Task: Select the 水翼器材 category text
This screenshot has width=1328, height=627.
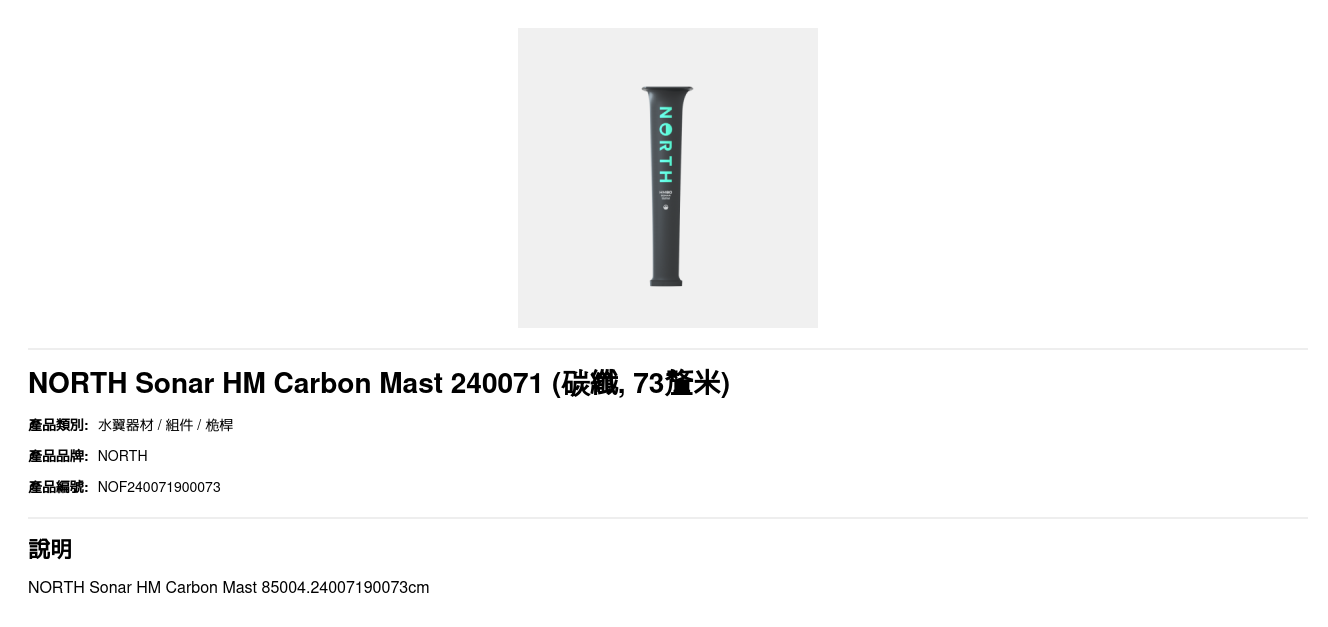Action: point(126,425)
